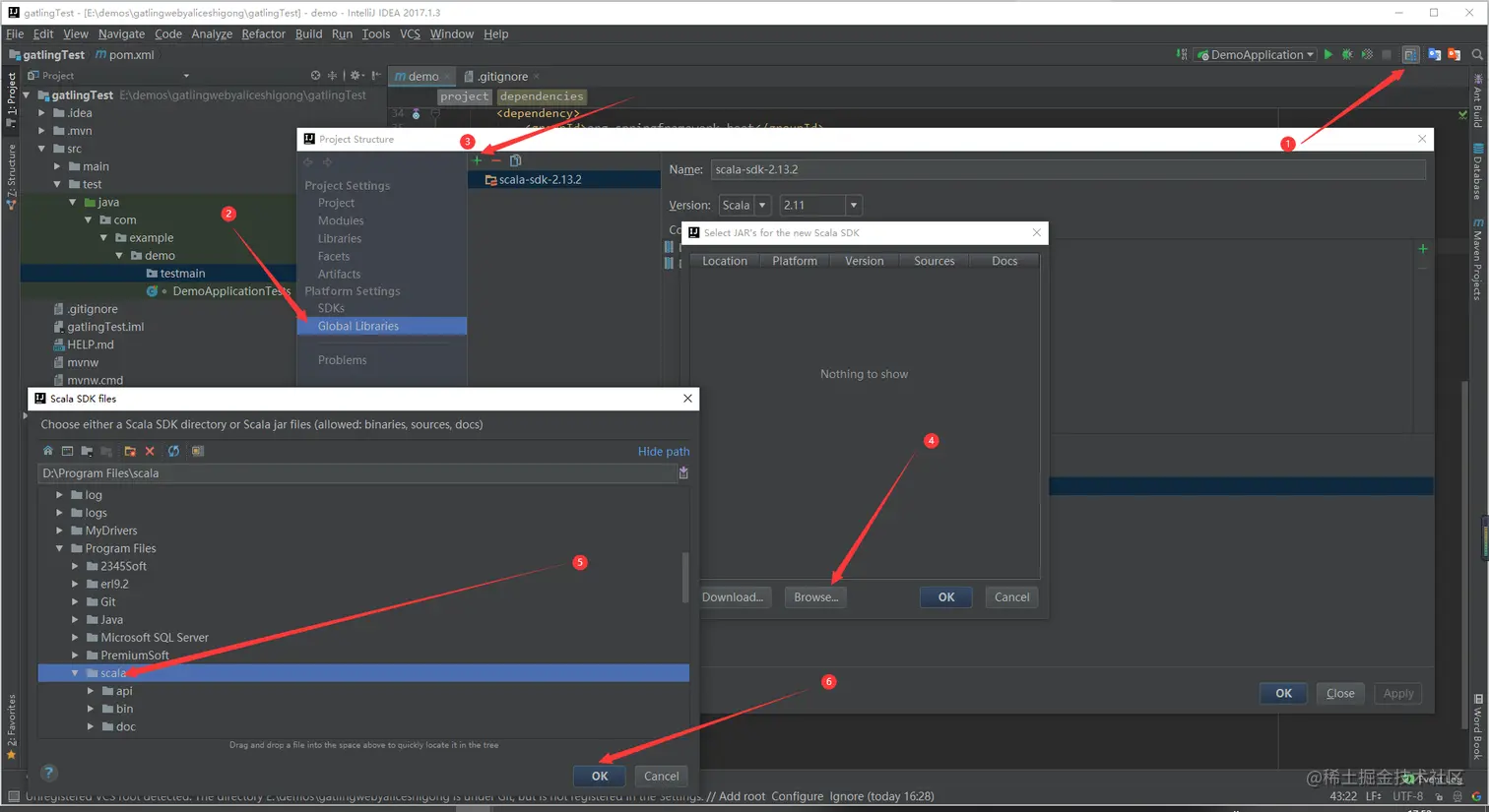Open the Scala version type dropdown
1489x812 pixels.
tap(744, 205)
